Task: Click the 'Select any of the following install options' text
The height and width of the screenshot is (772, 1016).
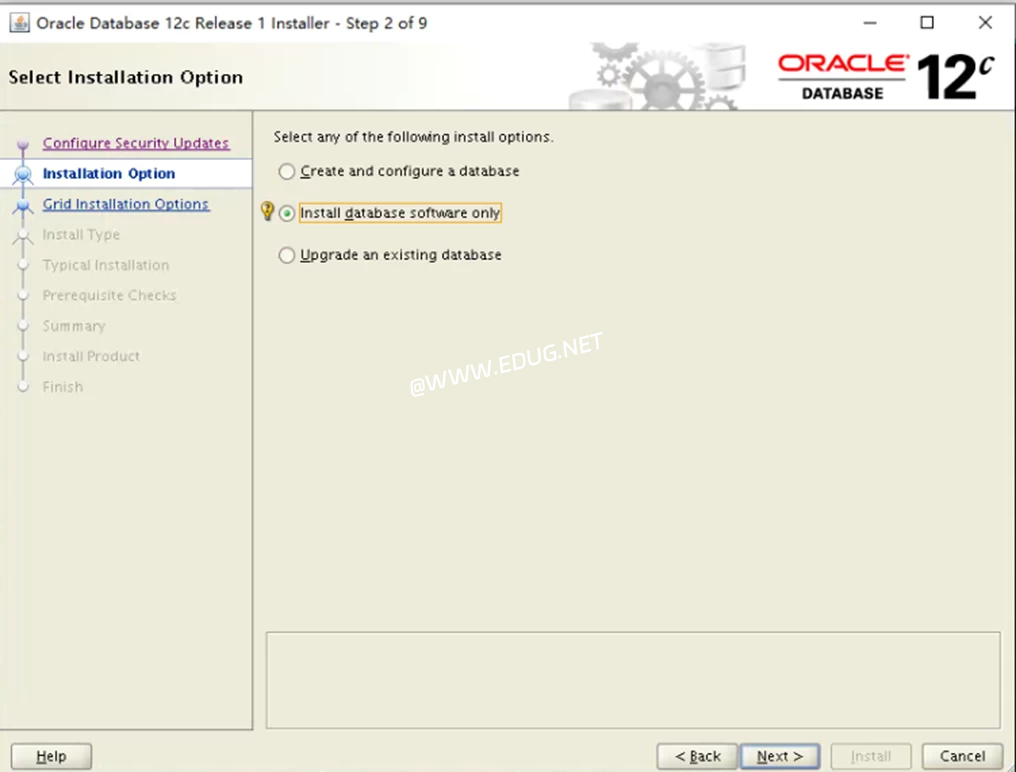Action: pos(413,137)
